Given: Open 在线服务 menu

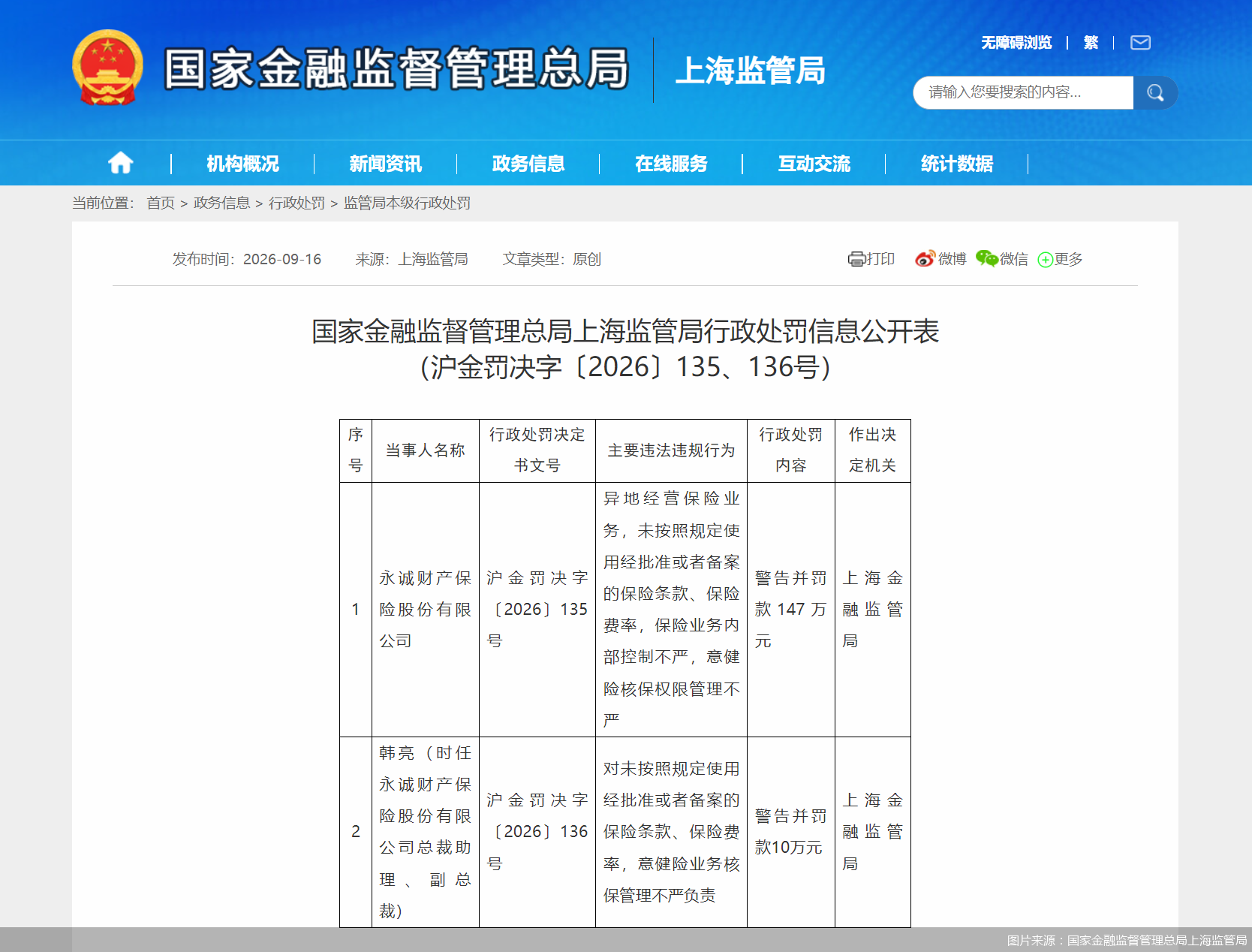Looking at the screenshot, I should coord(671,164).
